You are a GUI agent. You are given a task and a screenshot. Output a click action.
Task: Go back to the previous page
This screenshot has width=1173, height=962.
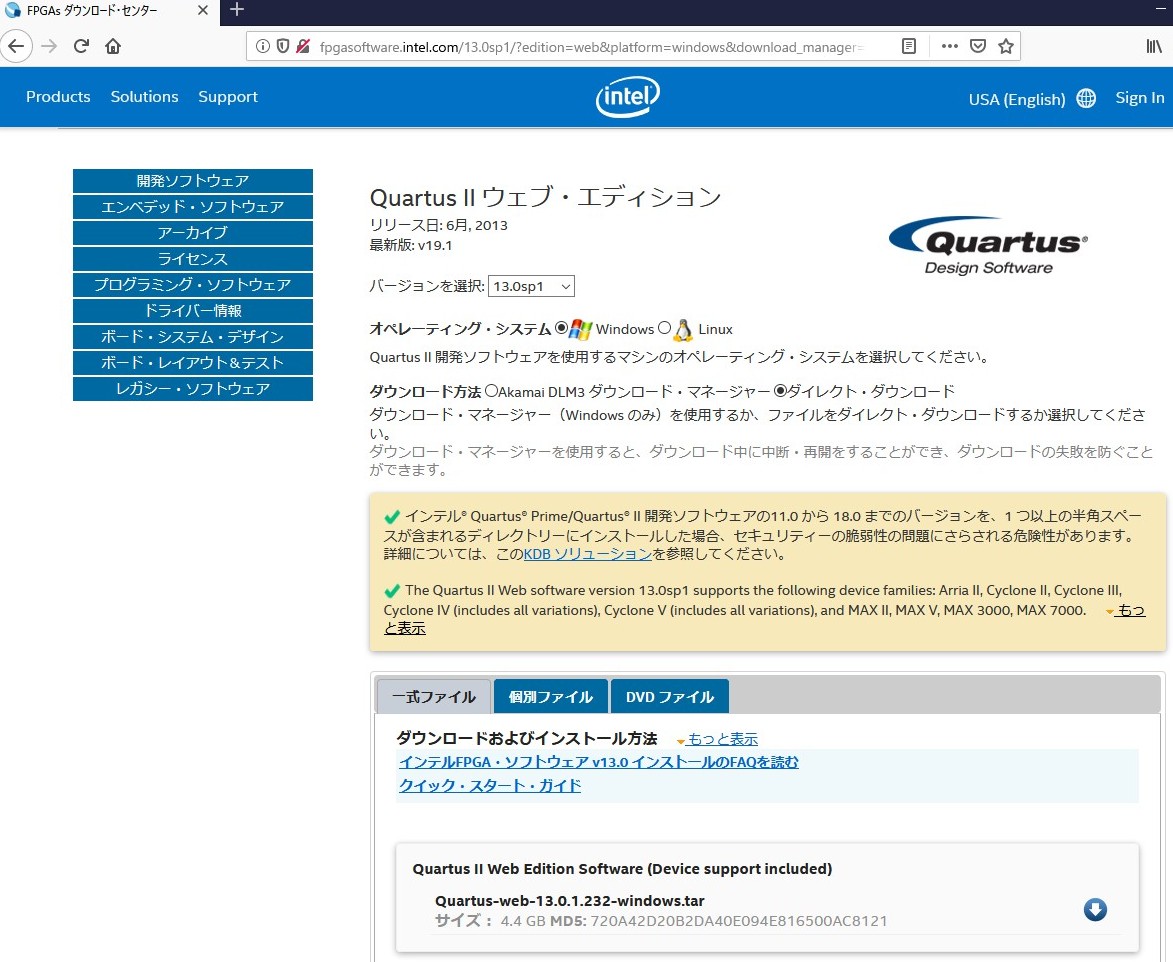pyautogui.click(x=16, y=46)
